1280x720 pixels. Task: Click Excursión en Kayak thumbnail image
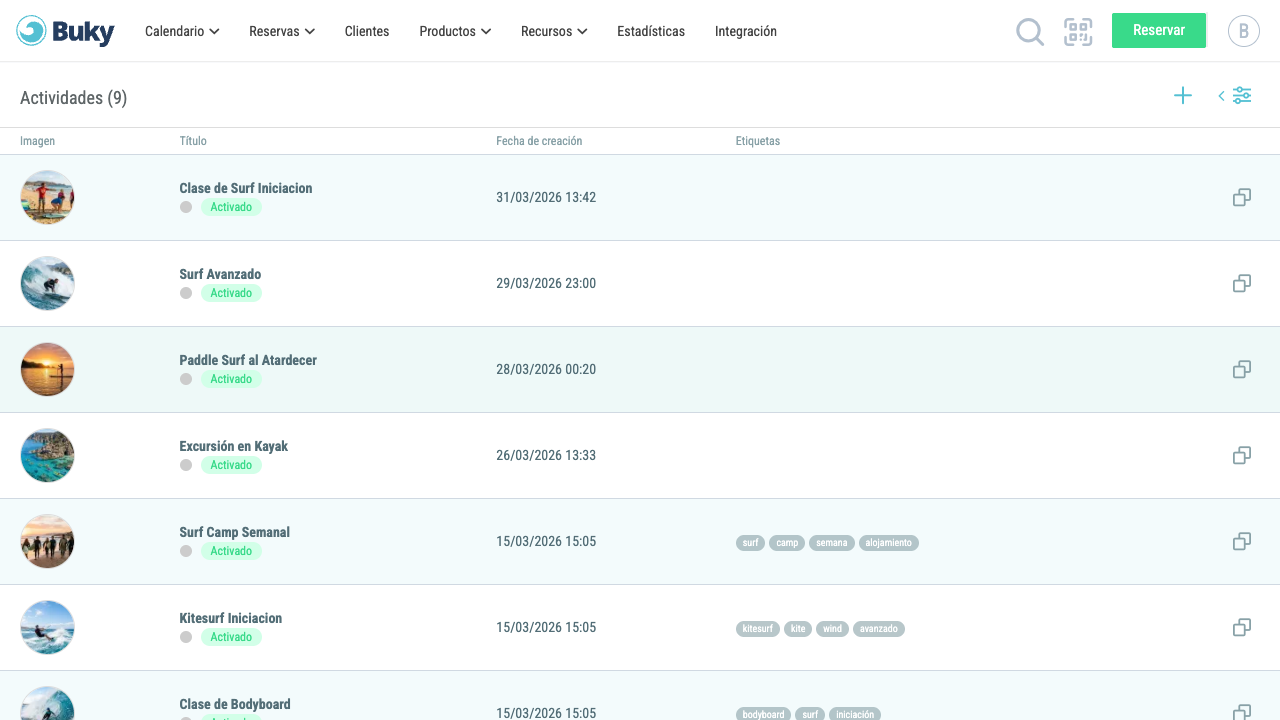(x=47, y=455)
